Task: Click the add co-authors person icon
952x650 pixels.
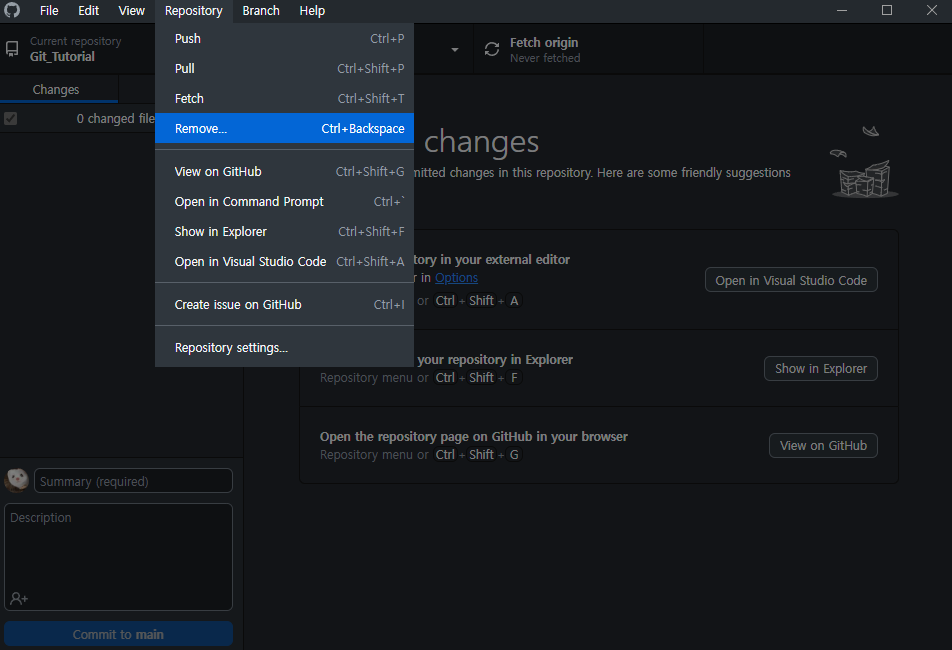Action: pyautogui.click(x=19, y=599)
